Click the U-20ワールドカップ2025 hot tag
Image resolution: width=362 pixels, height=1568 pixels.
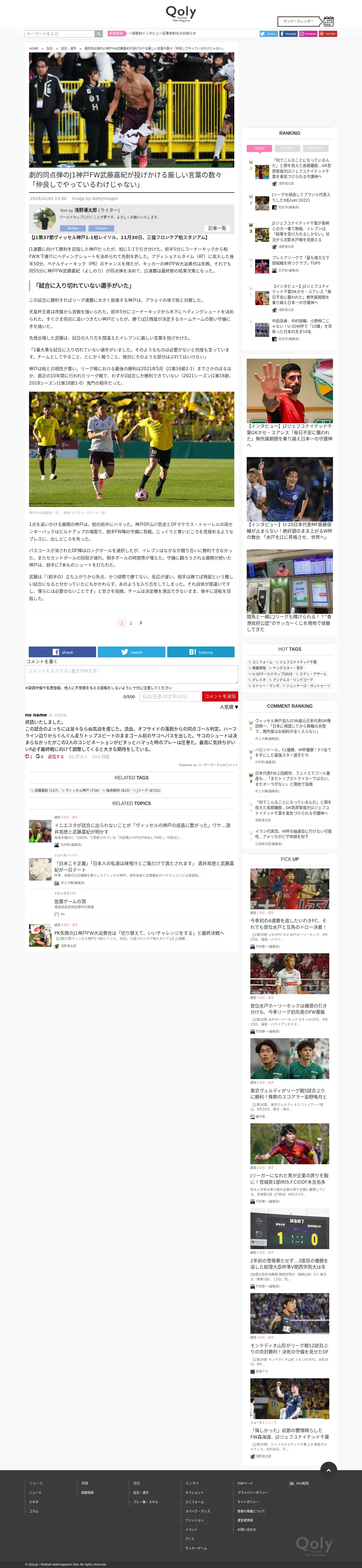pos(271,674)
